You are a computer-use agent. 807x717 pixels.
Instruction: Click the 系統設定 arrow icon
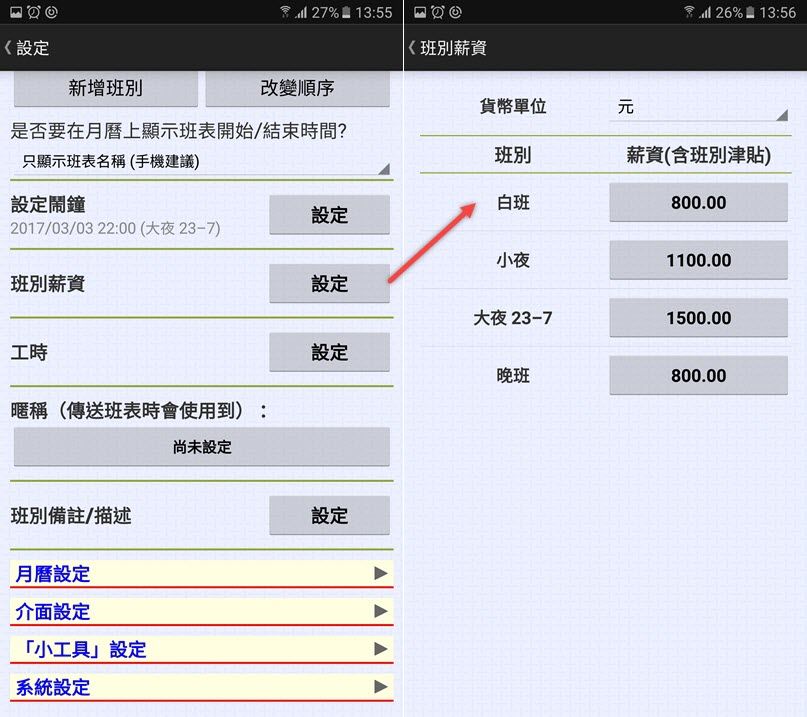click(x=381, y=687)
